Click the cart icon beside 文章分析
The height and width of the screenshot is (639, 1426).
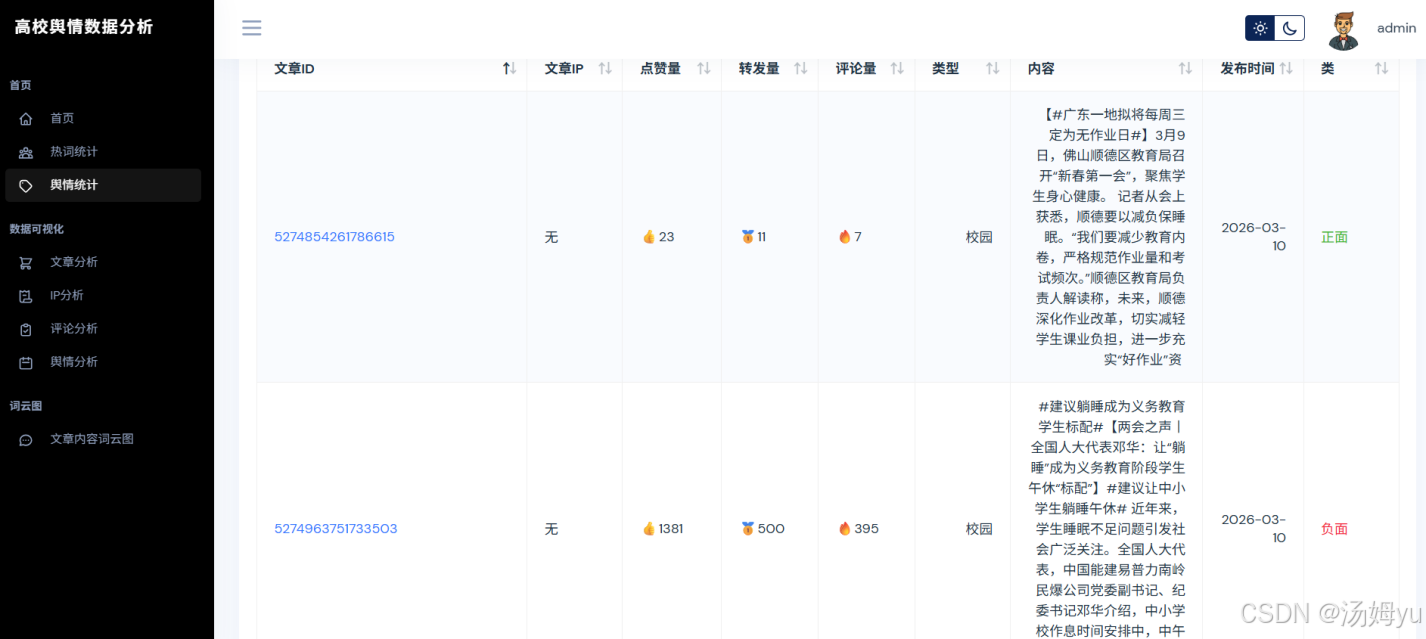pos(26,262)
